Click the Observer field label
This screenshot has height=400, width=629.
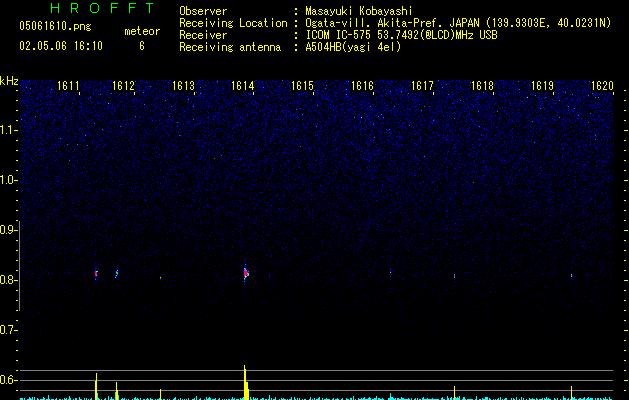(203, 11)
